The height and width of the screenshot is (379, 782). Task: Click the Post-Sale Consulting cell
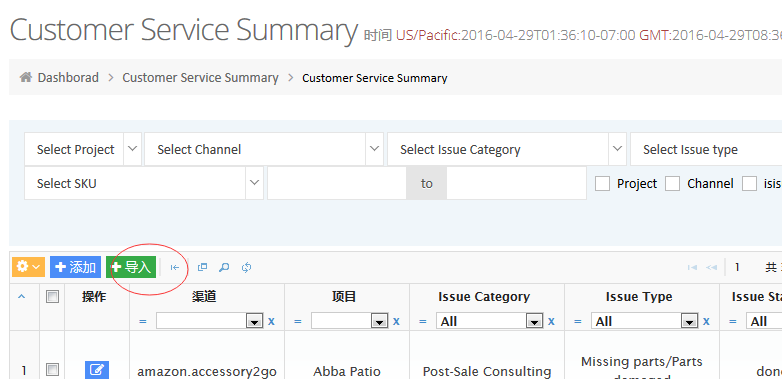pyautogui.click(x=487, y=372)
